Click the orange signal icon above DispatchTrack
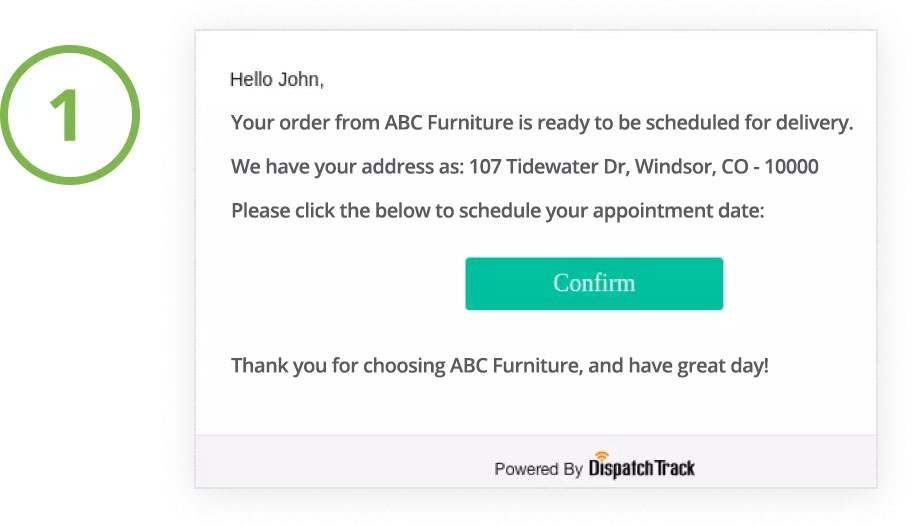The width and height of the screenshot is (911, 526). point(602,455)
